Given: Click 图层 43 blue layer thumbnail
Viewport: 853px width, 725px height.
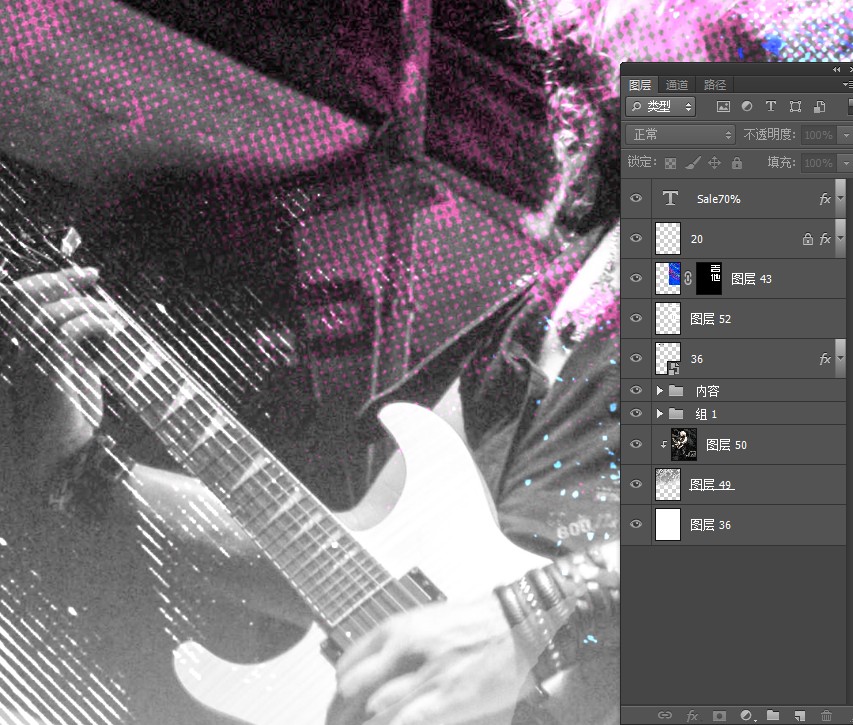Looking at the screenshot, I should pos(668,278).
